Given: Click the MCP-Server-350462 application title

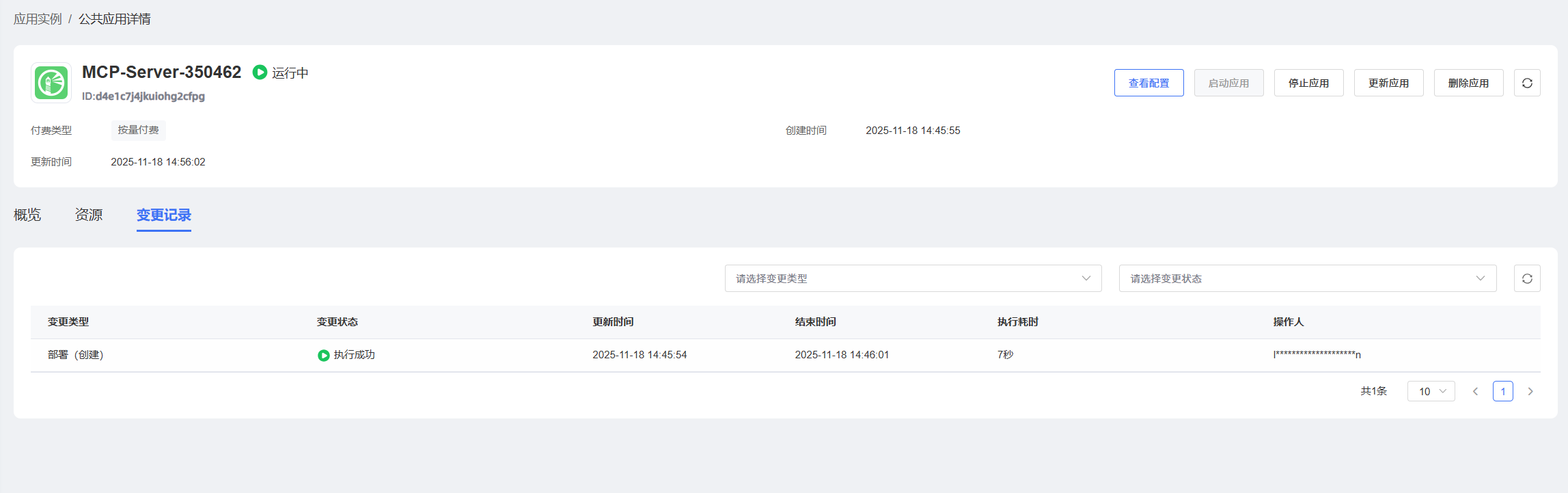Looking at the screenshot, I should tap(162, 72).
